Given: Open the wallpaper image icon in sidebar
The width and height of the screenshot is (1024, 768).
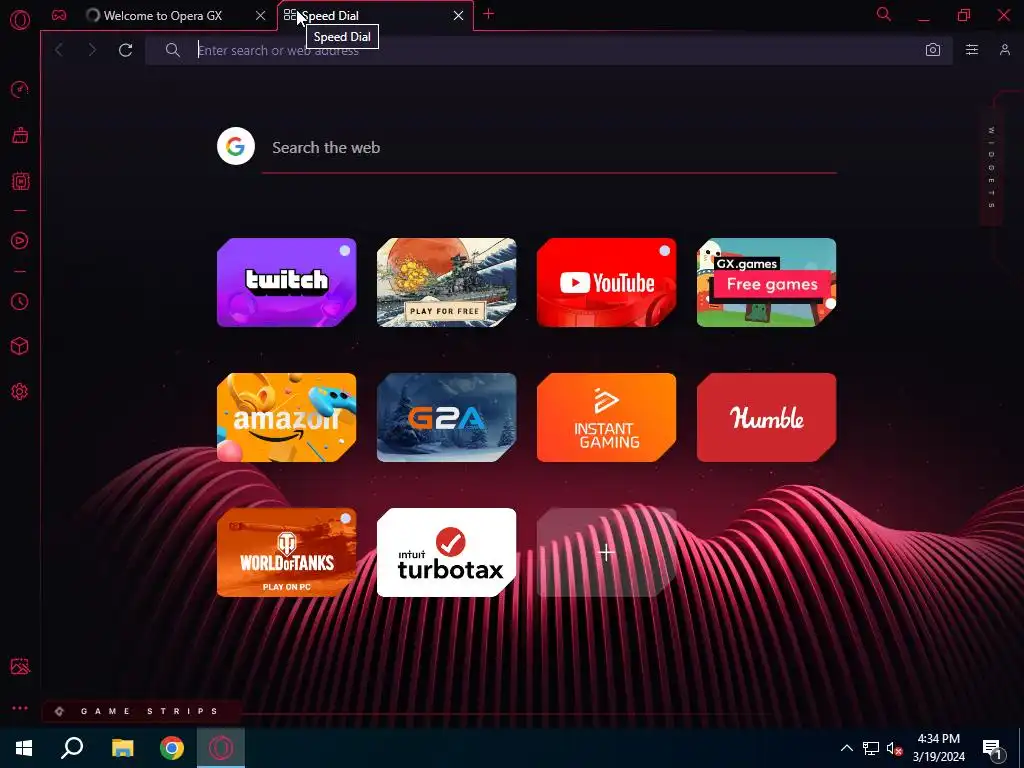Looking at the screenshot, I should coord(20,666).
